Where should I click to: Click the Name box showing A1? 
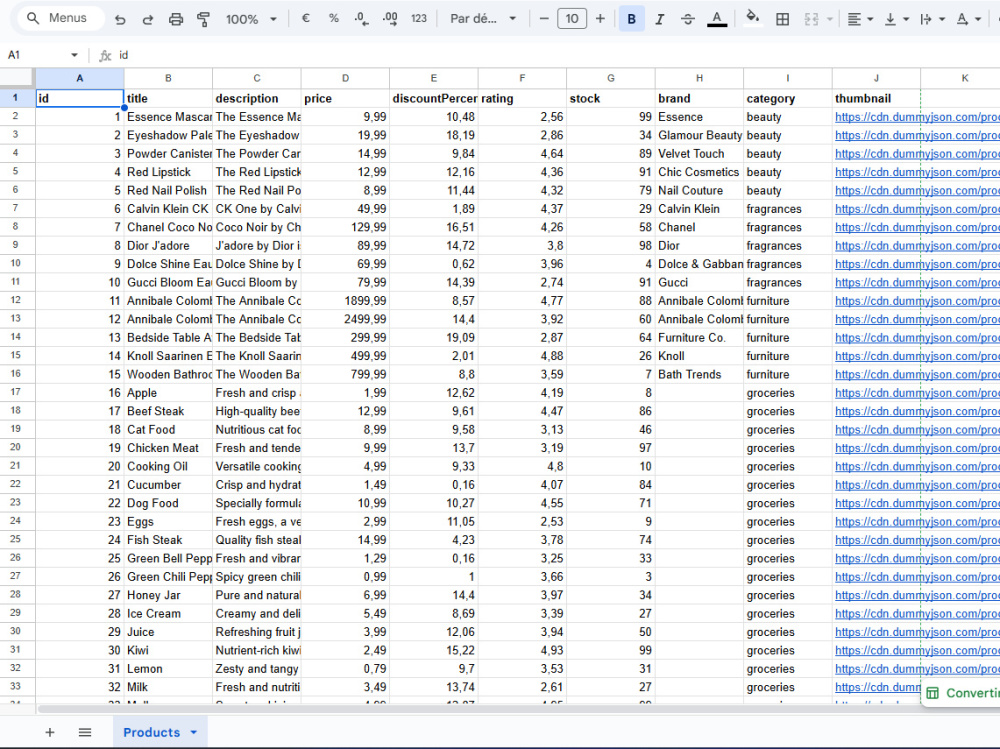tap(35, 55)
